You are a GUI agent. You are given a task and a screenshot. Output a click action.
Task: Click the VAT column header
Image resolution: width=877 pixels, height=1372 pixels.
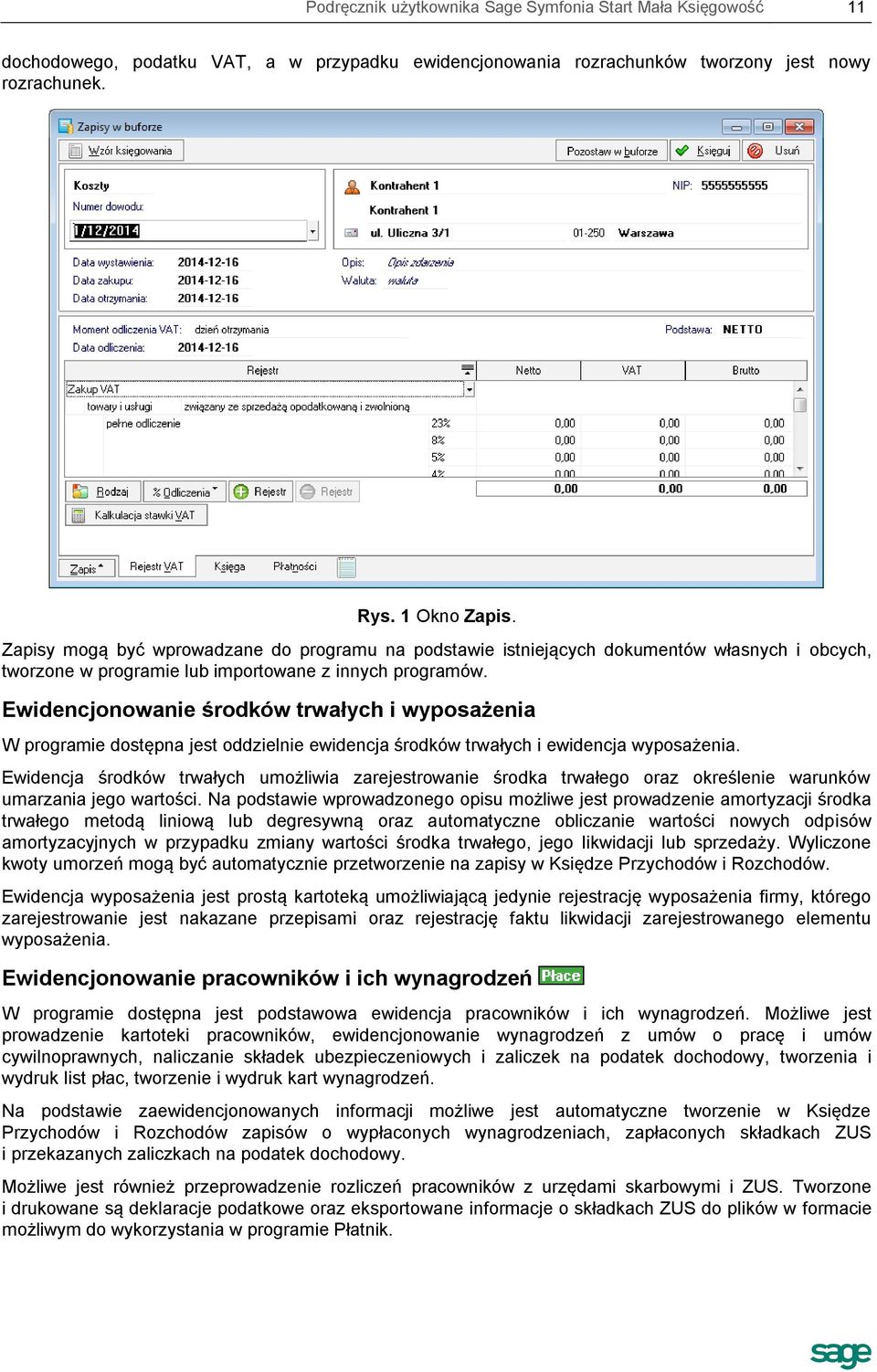click(632, 370)
